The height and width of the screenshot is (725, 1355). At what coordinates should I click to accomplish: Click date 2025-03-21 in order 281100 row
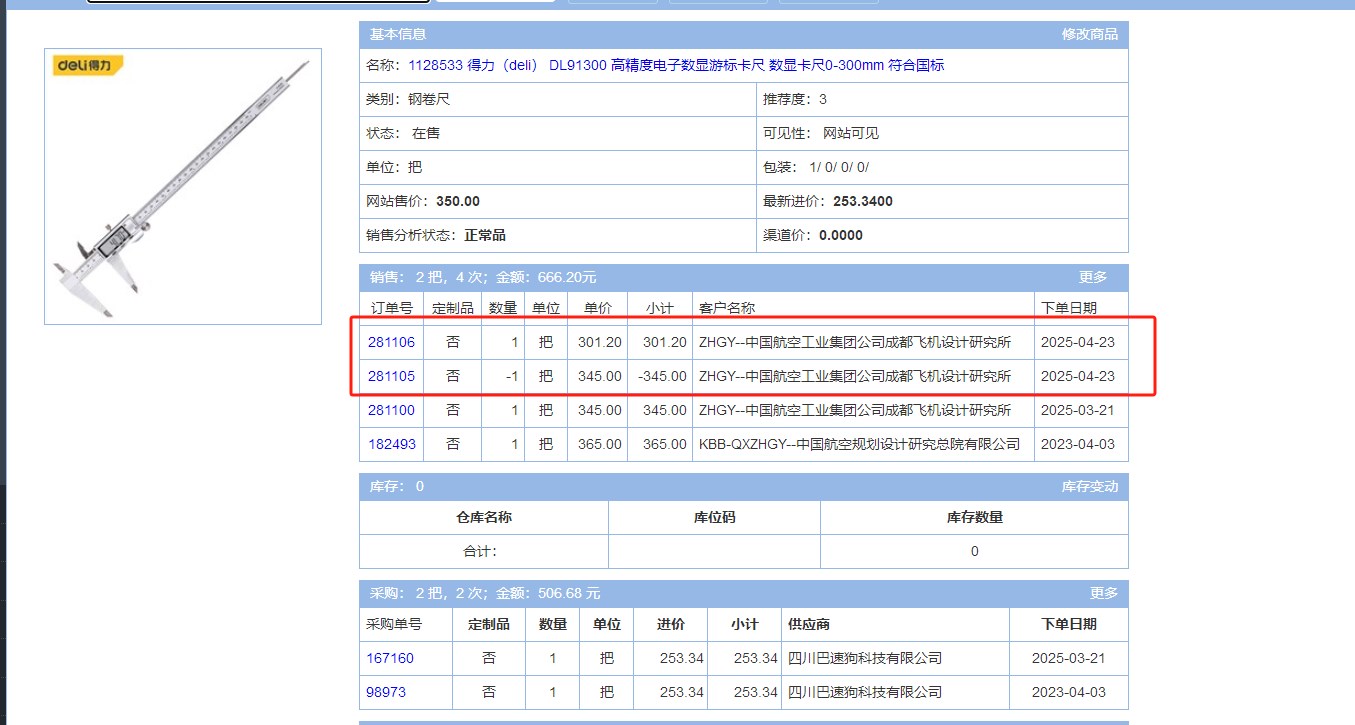pyautogui.click(x=1077, y=410)
